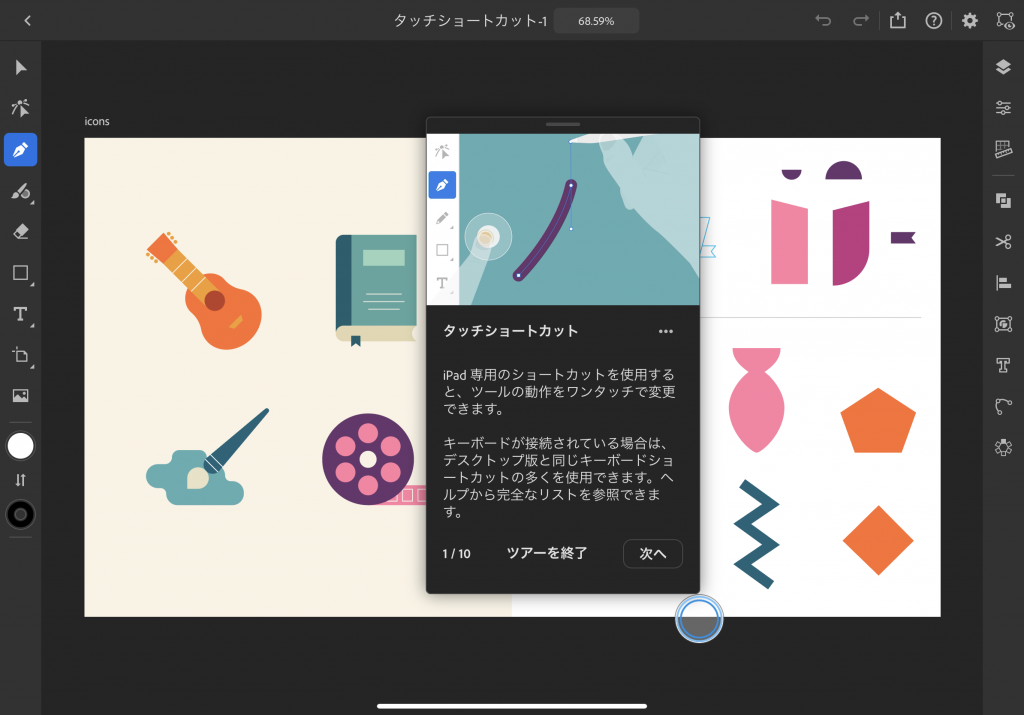
Task: Swap fill and stroke colors
Action: point(20,480)
